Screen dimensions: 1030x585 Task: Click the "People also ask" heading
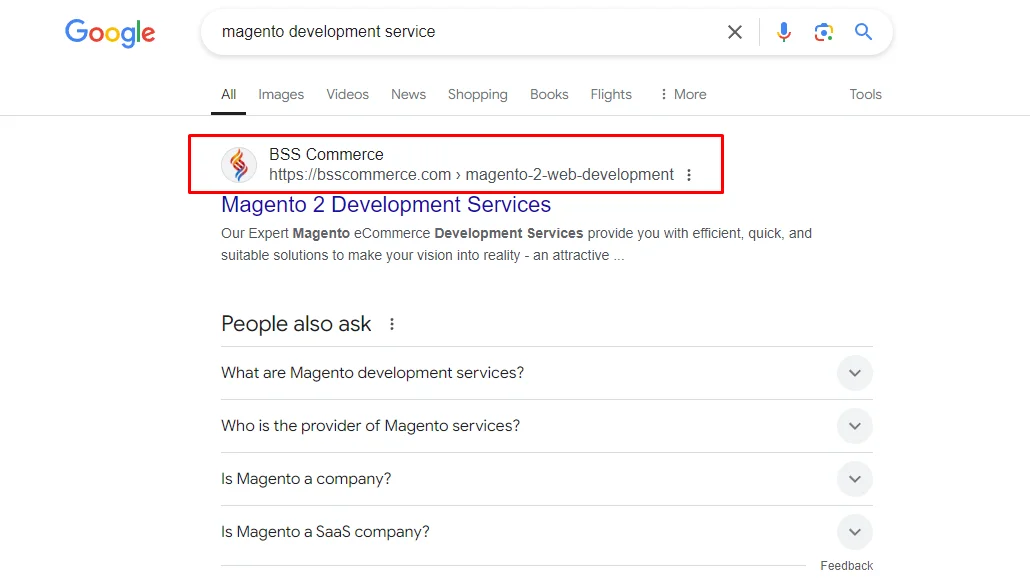296,324
